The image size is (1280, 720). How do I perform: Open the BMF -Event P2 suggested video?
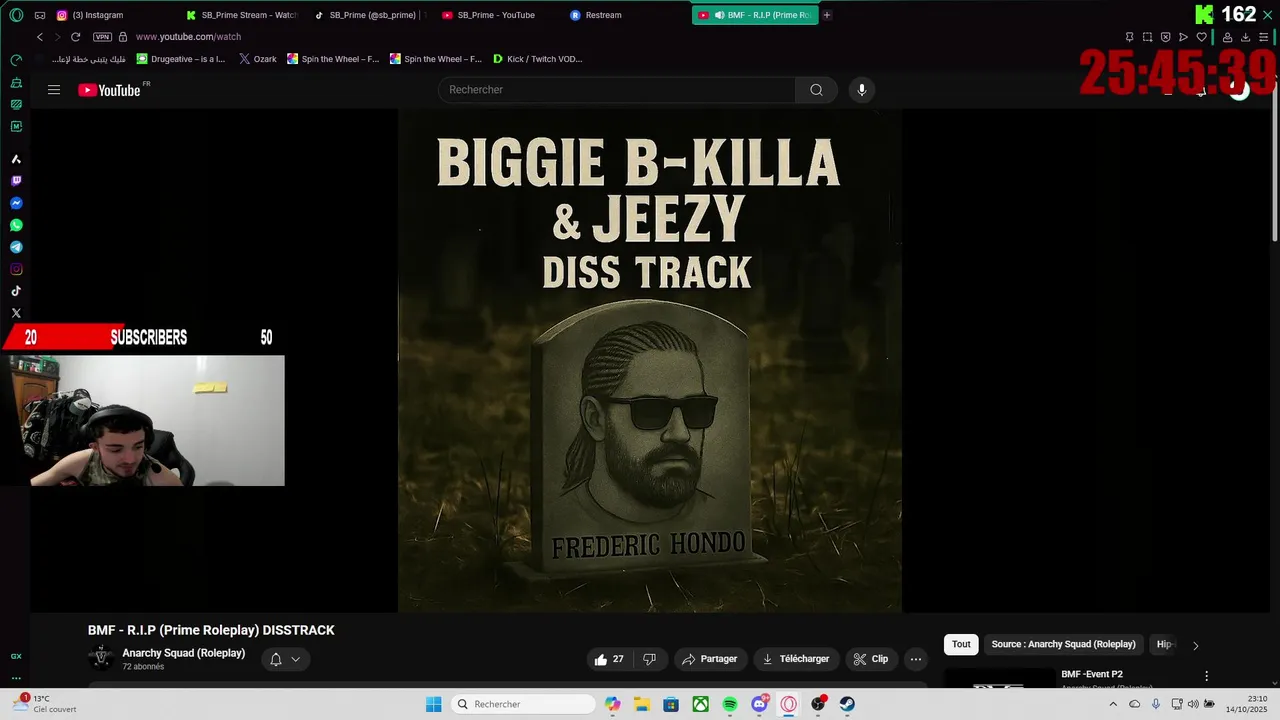(1092, 674)
